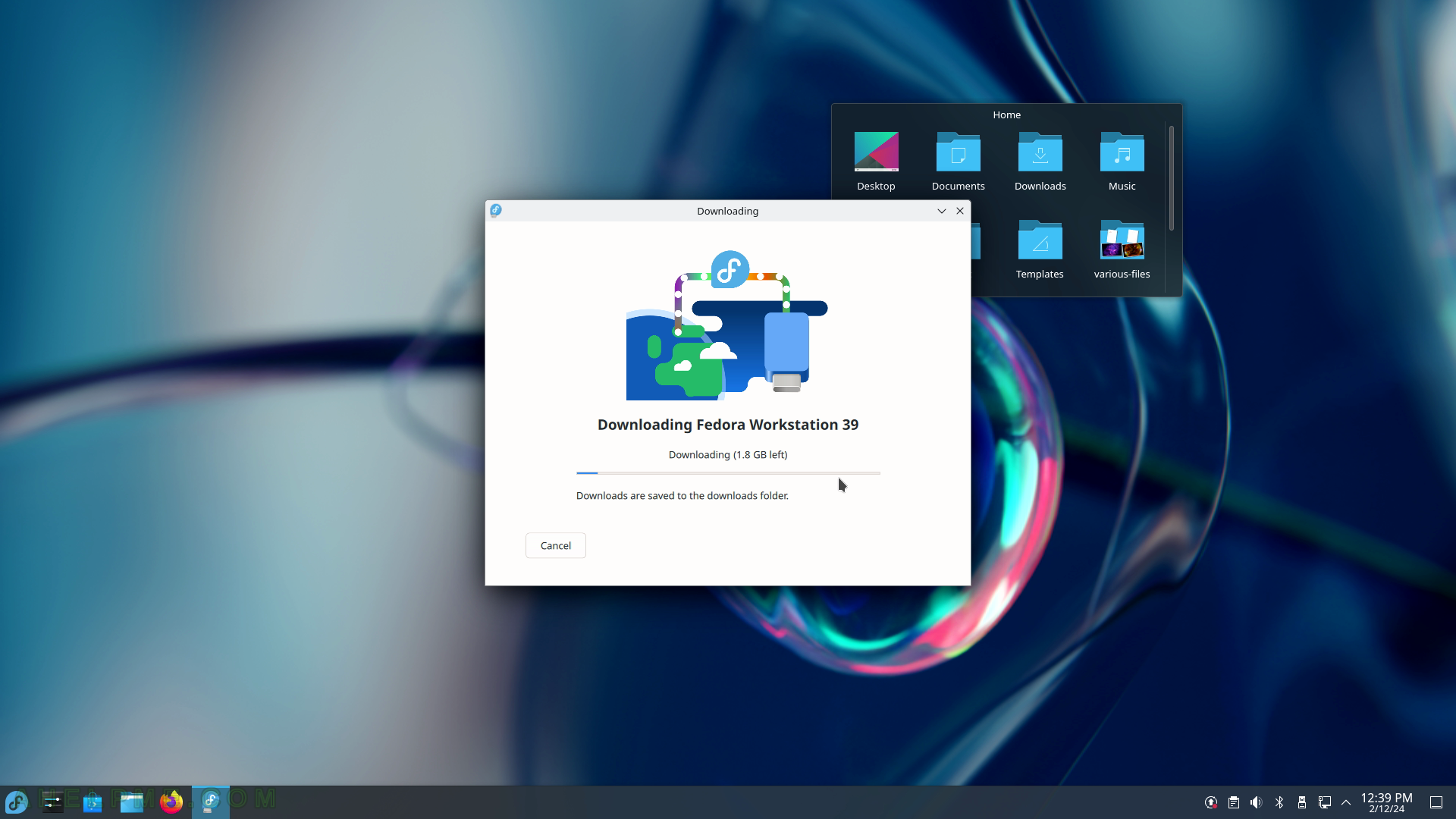Viewport: 1456px width, 819px height.
Task: Open Discover software store from taskbar
Action: click(x=93, y=802)
